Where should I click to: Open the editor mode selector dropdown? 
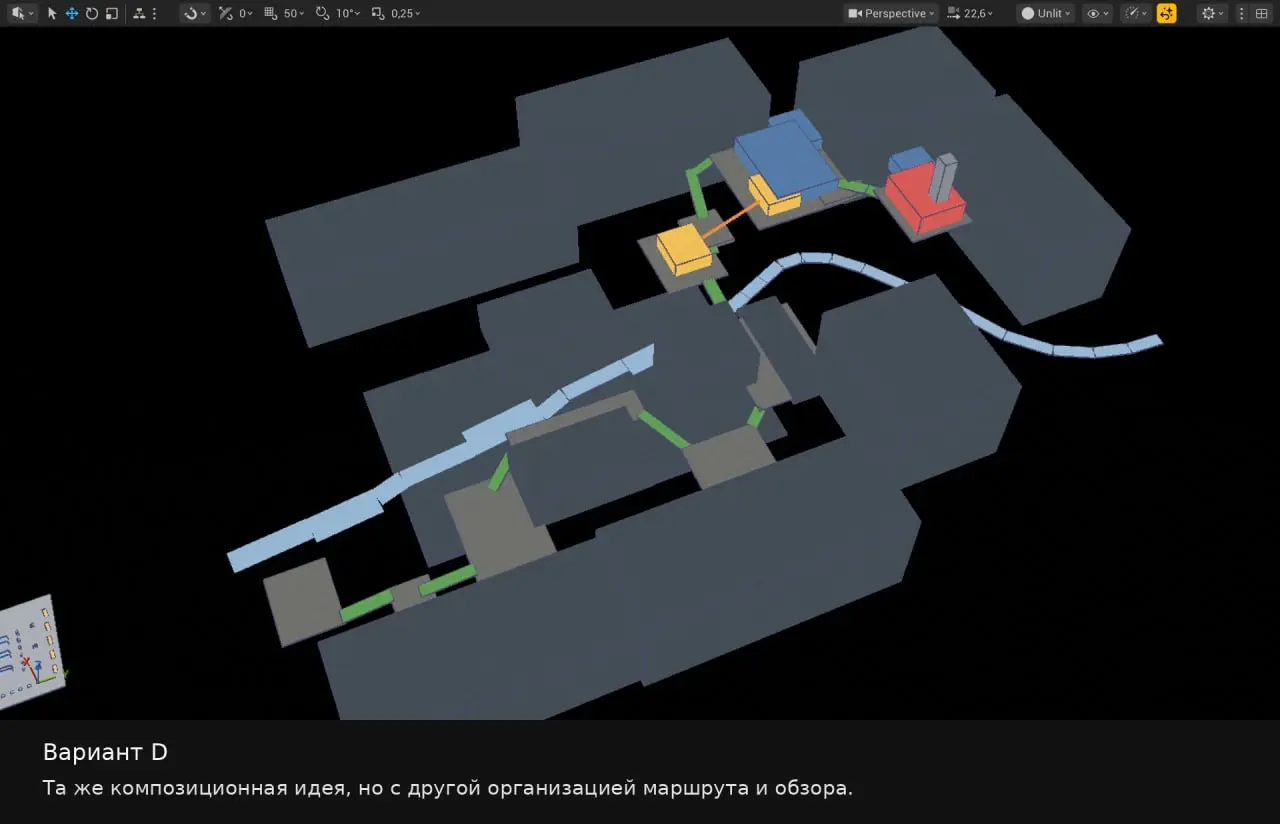(x=22, y=13)
